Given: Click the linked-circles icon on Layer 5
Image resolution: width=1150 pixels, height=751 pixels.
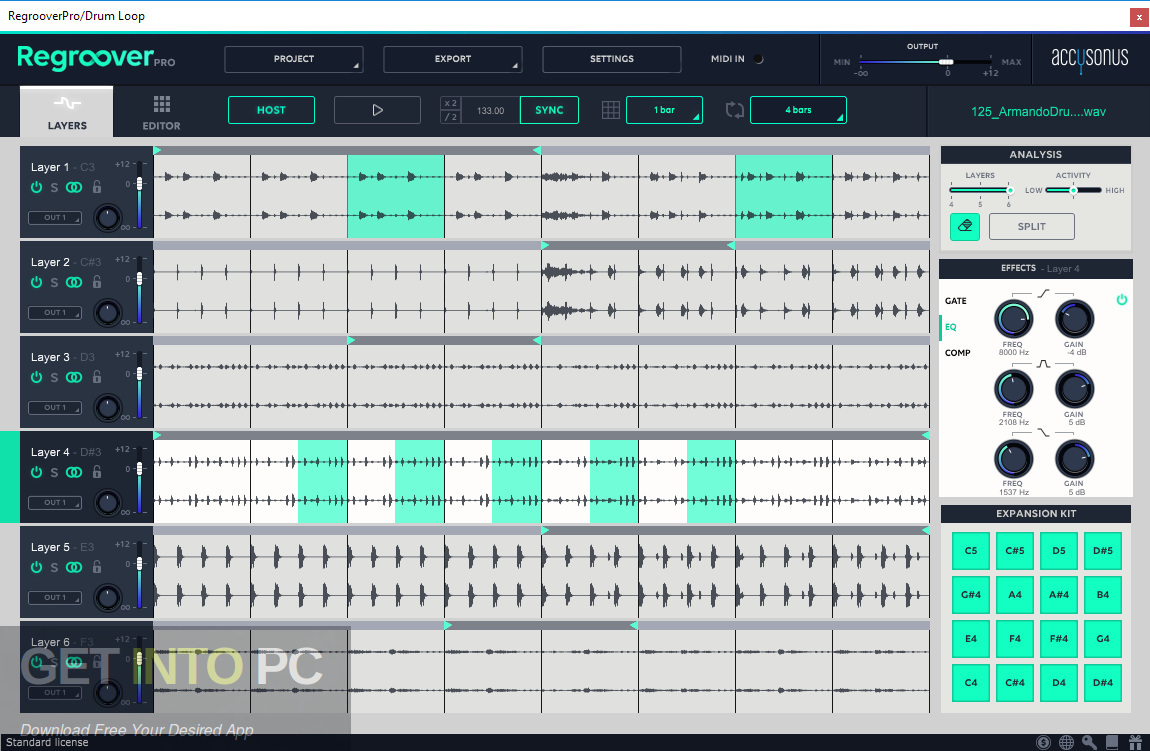Looking at the screenshot, I should click(x=74, y=567).
